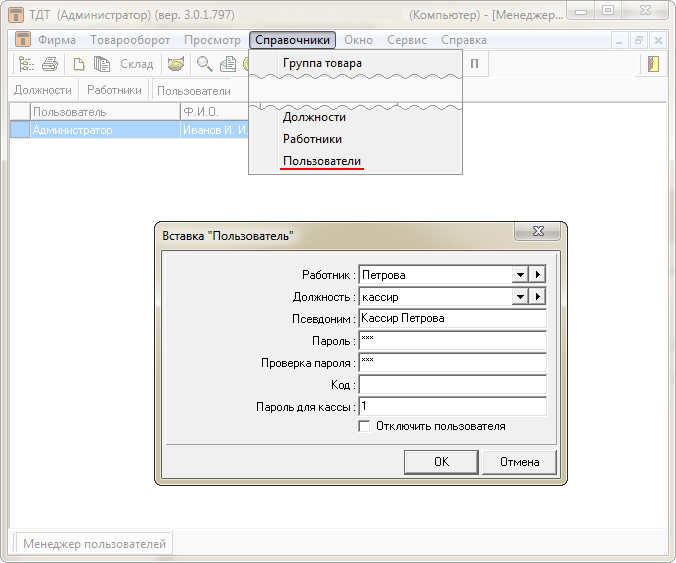
Task: Select Пользователи in the Справочники menu
Action: tap(321, 161)
